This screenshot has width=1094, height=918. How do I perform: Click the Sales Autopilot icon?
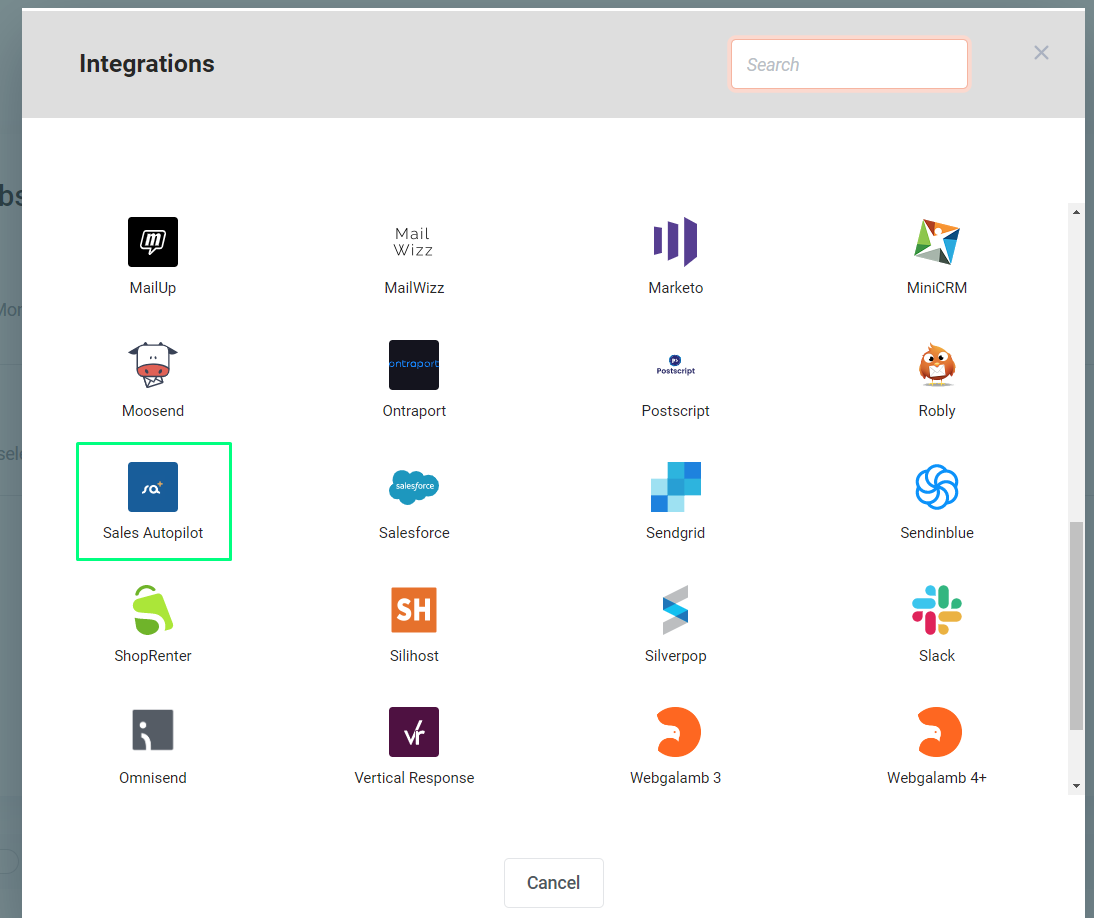click(153, 487)
